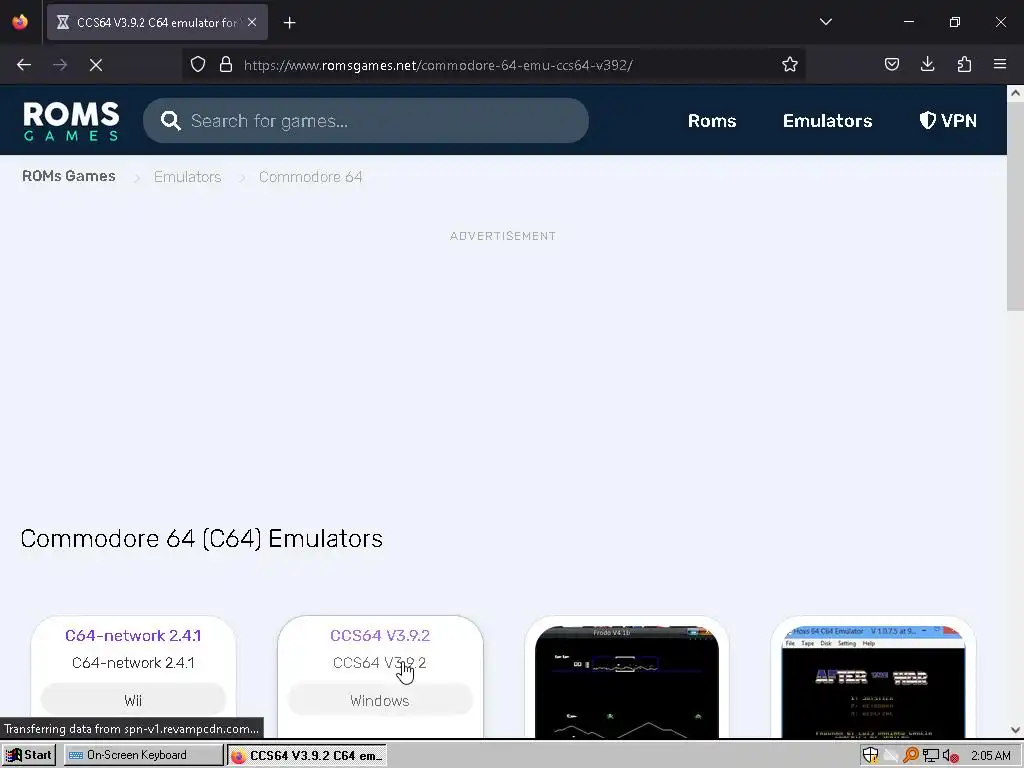Open the security shield tray icon
Image resolution: width=1024 pixels, height=768 pixels.
click(871, 756)
